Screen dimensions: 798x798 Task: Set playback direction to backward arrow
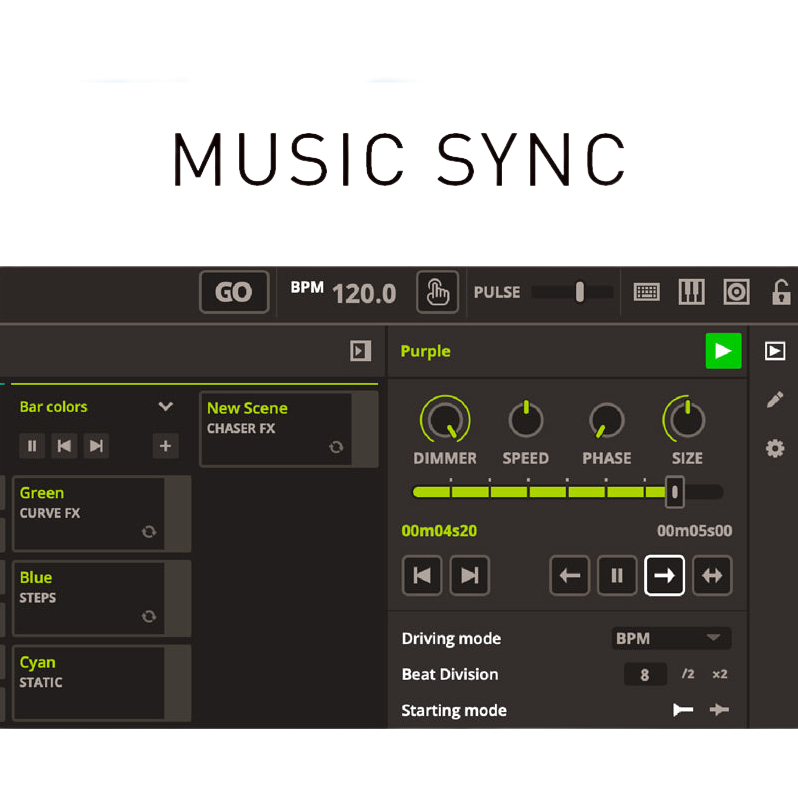tap(569, 576)
